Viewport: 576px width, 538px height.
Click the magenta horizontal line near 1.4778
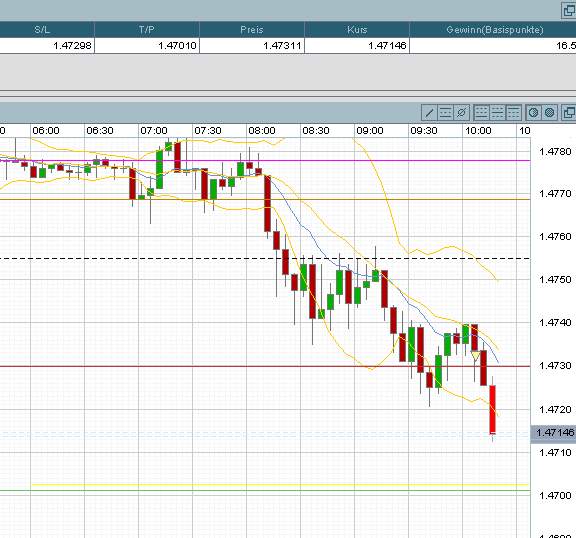click(x=264, y=160)
